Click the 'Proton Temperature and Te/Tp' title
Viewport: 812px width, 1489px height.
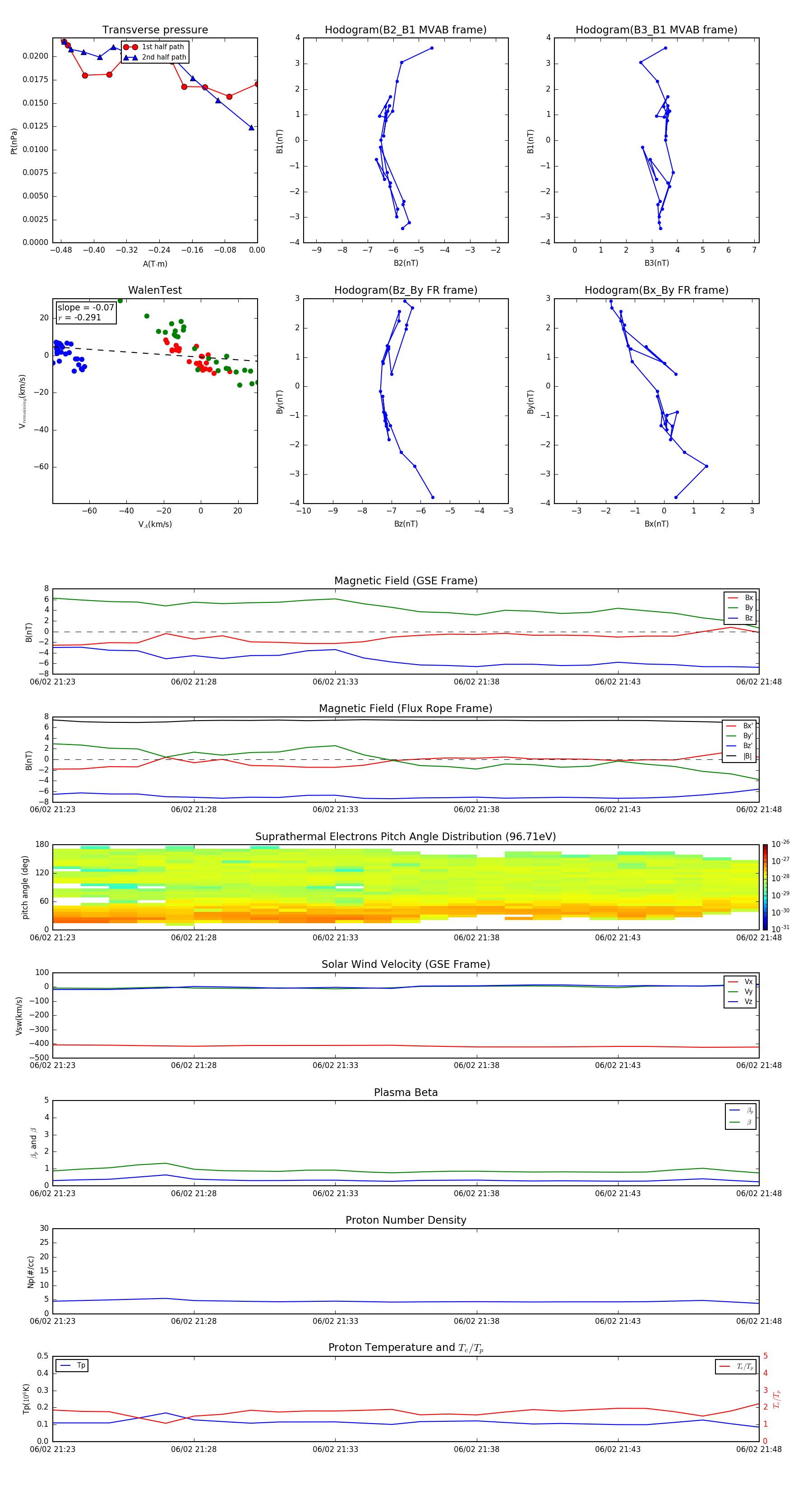point(406,1348)
